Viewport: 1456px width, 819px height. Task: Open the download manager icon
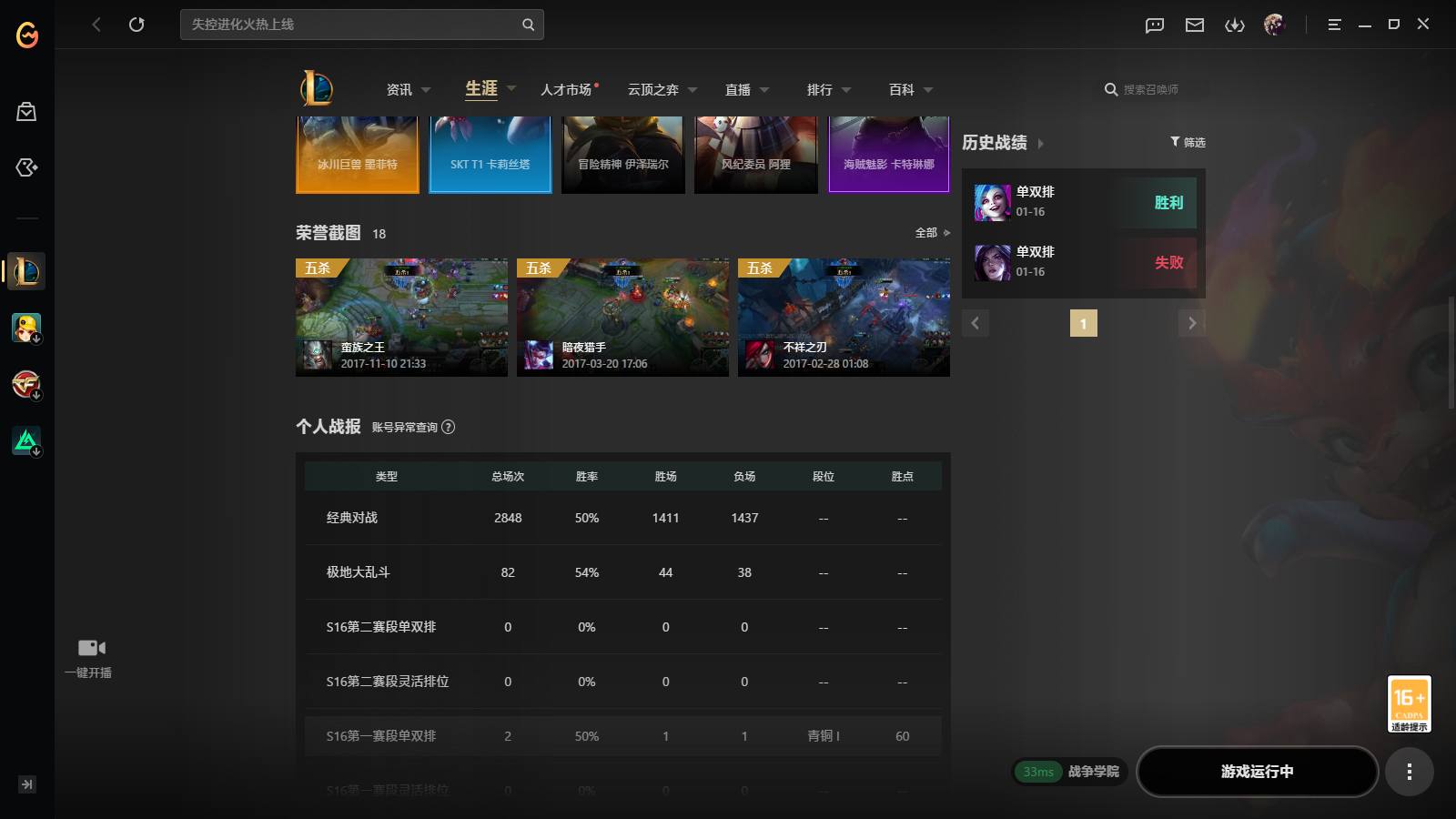pyautogui.click(x=1235, y=25)
